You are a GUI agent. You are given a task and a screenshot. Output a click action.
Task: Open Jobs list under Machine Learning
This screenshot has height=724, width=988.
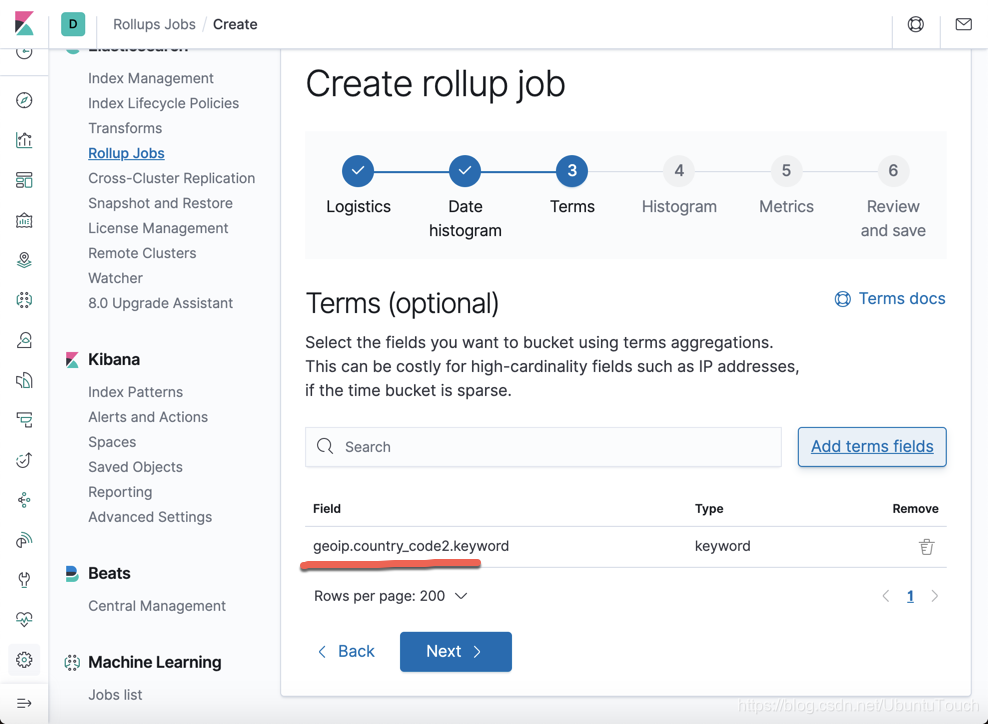115,694
